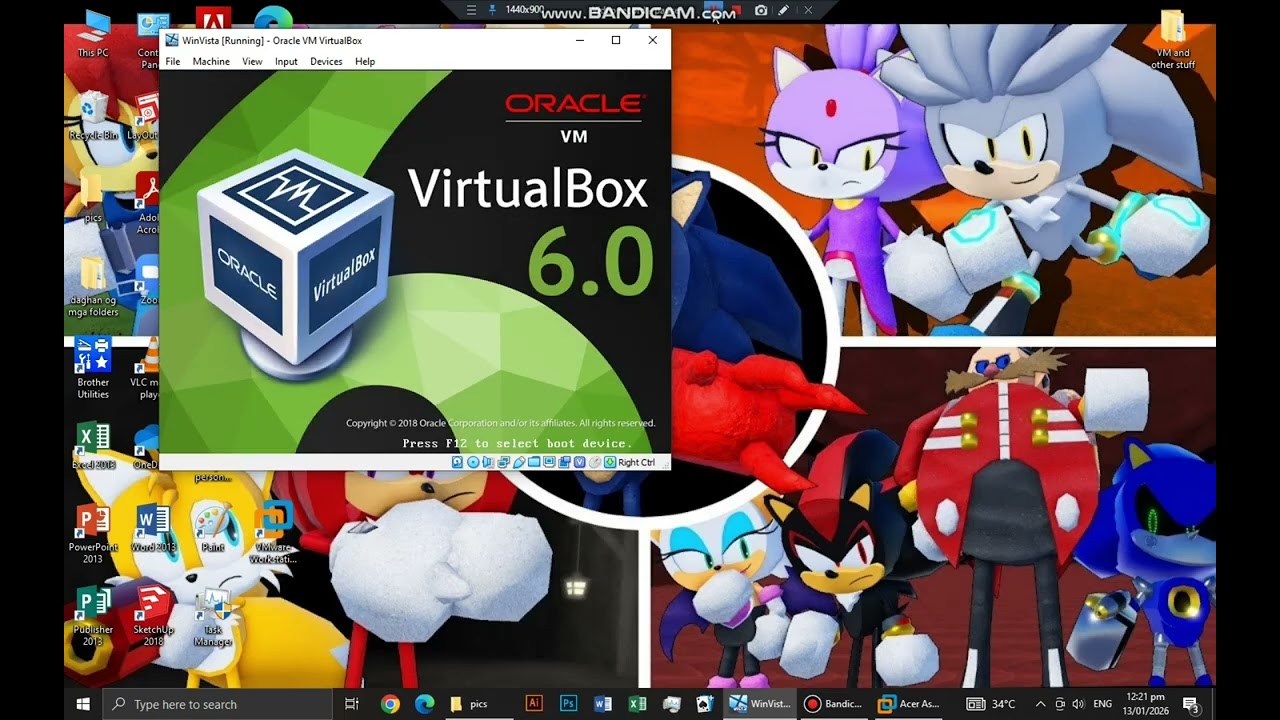
Task: Select the VMware Workstation desktop shortcut
Action: pyautogui.click(x=273, y=534)
